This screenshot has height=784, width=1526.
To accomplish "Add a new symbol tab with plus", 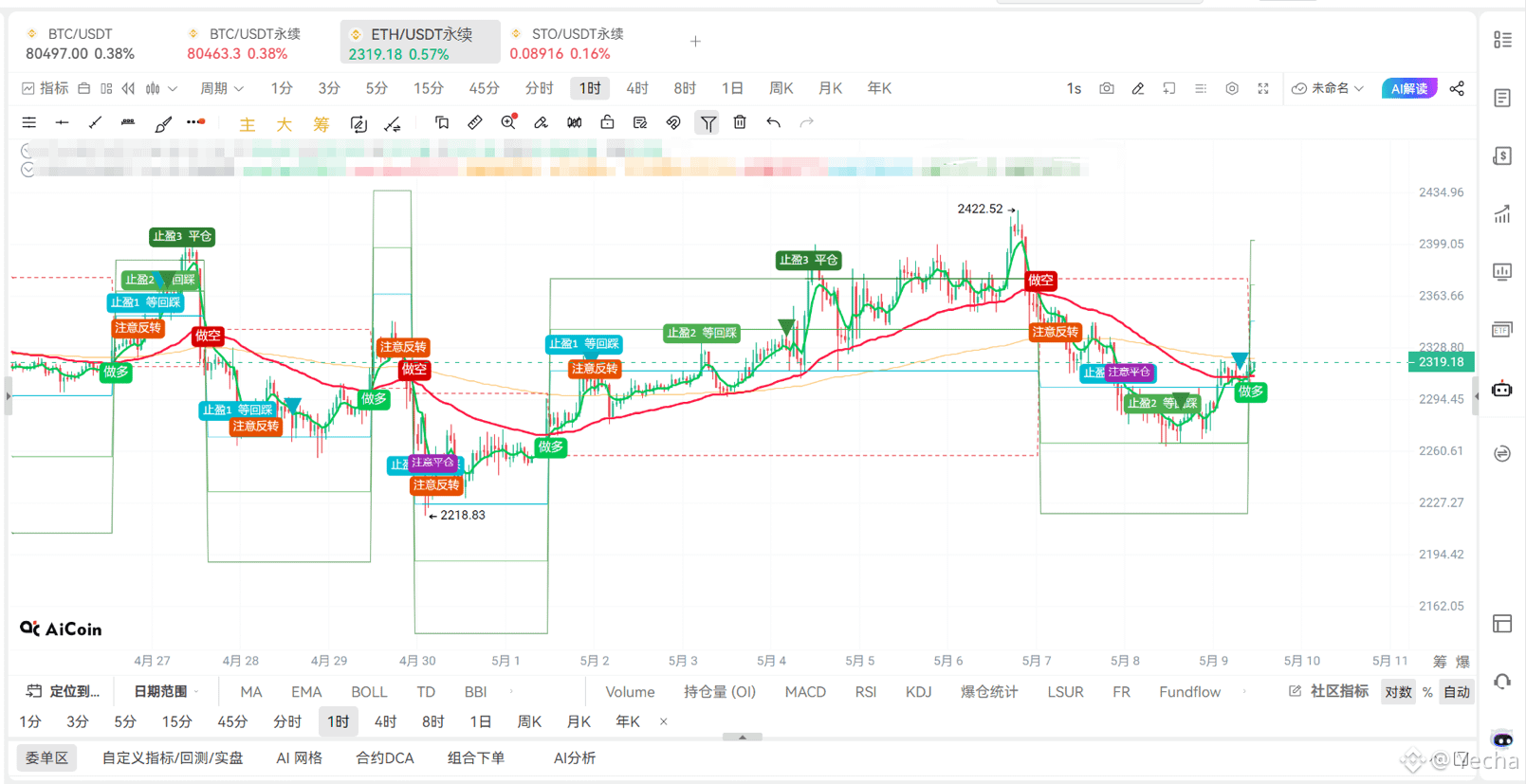I will [695, 42].
